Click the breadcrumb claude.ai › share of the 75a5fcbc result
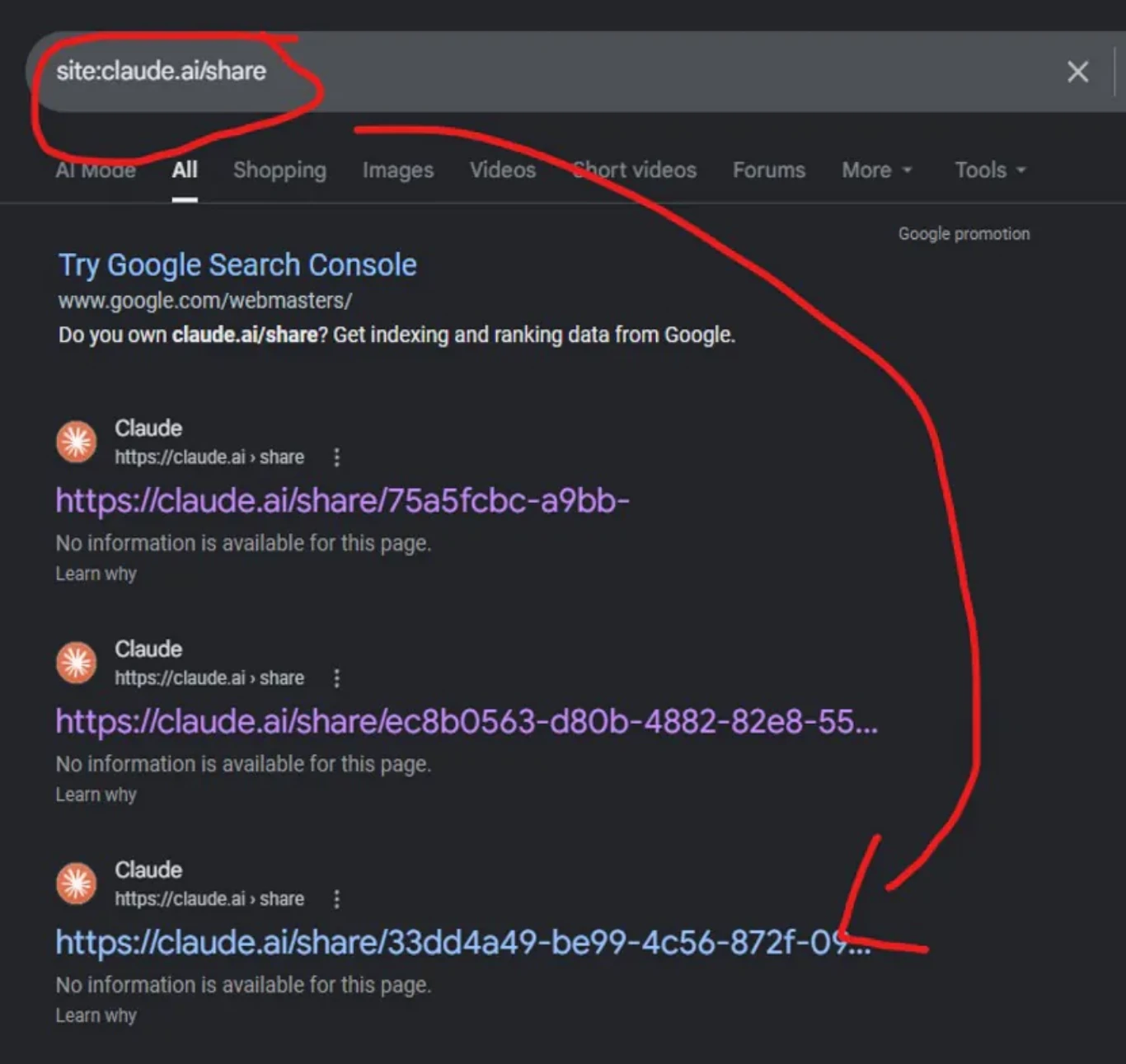This screenshot has width=1126, height=1064. point(209,457)
